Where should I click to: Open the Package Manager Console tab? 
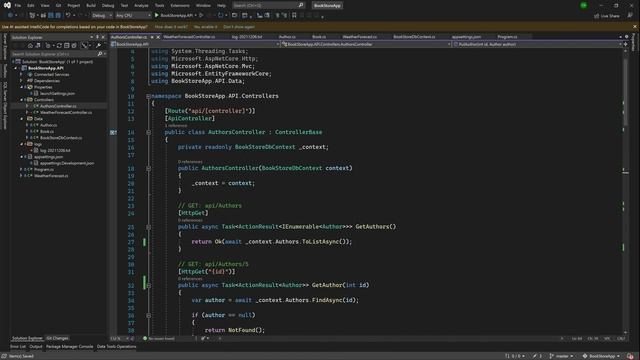pos(69,347)
